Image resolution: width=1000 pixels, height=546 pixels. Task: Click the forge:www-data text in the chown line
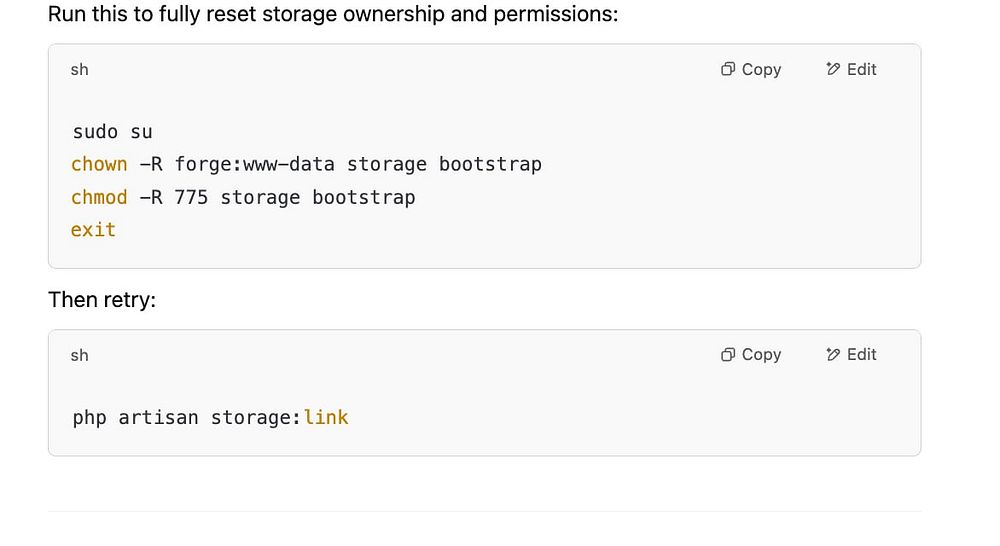(254, 164)
